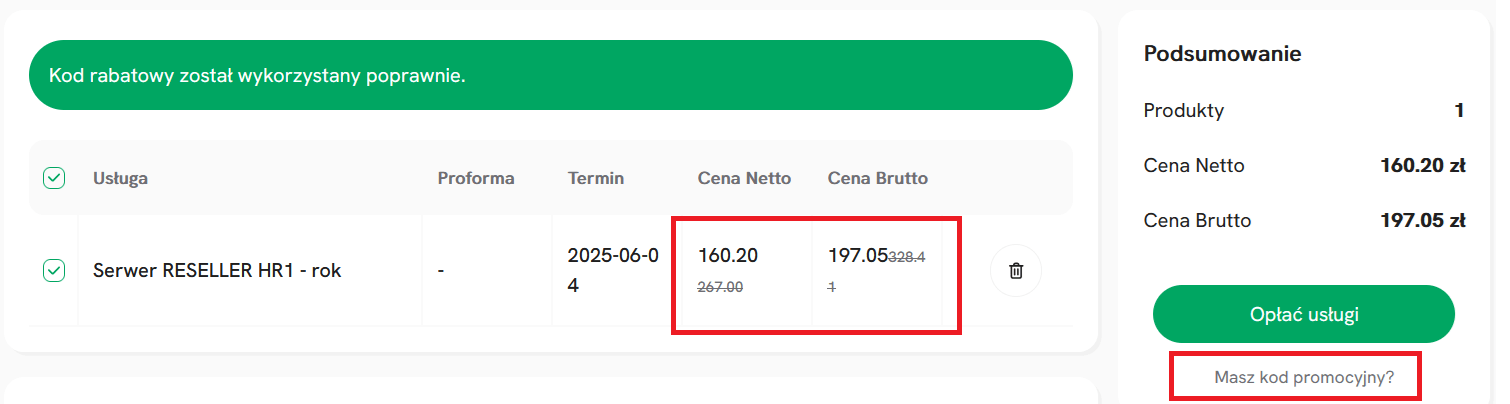1510x404 pixels.
Task: Select the Serwer RESELLER HR1 - rok service name
Action: [x=217, y=270]
